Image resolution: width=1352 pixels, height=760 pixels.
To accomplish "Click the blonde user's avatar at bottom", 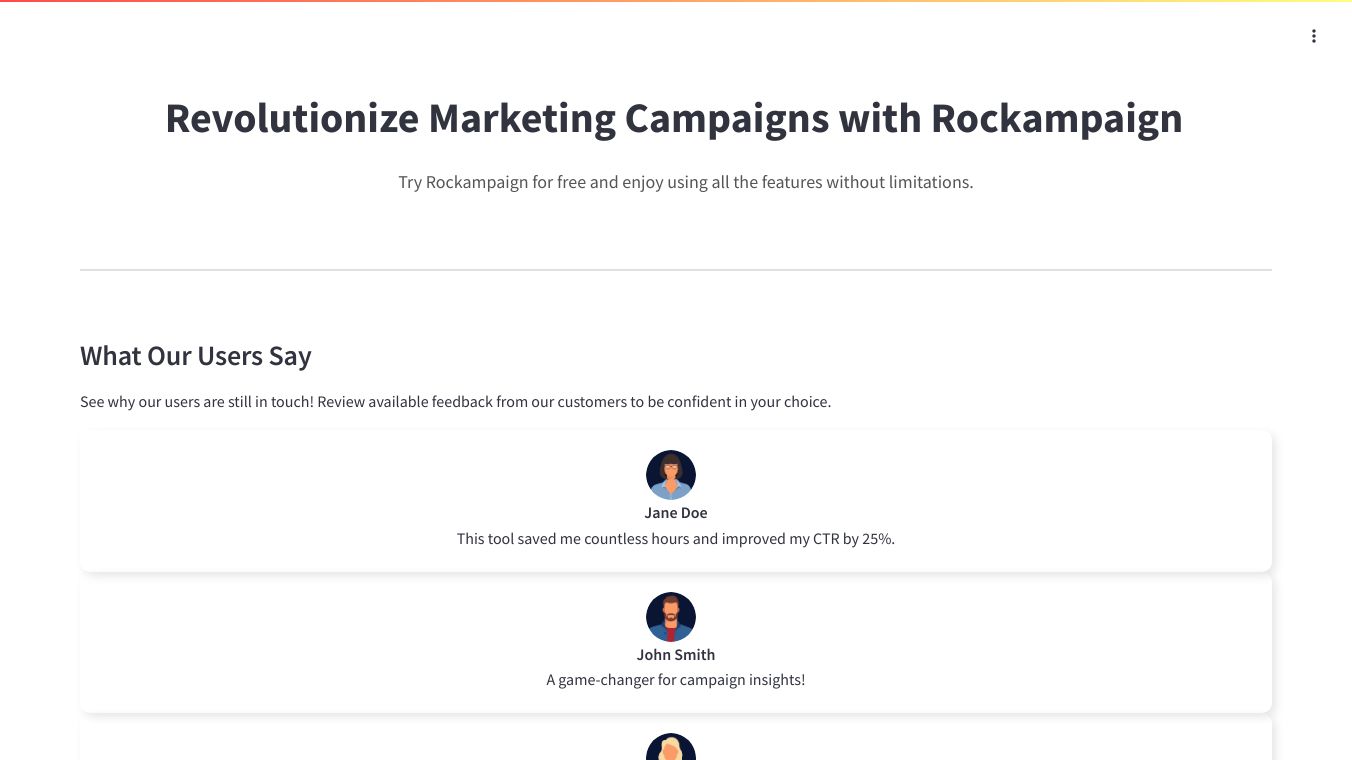I will click(x=670, y=747).
